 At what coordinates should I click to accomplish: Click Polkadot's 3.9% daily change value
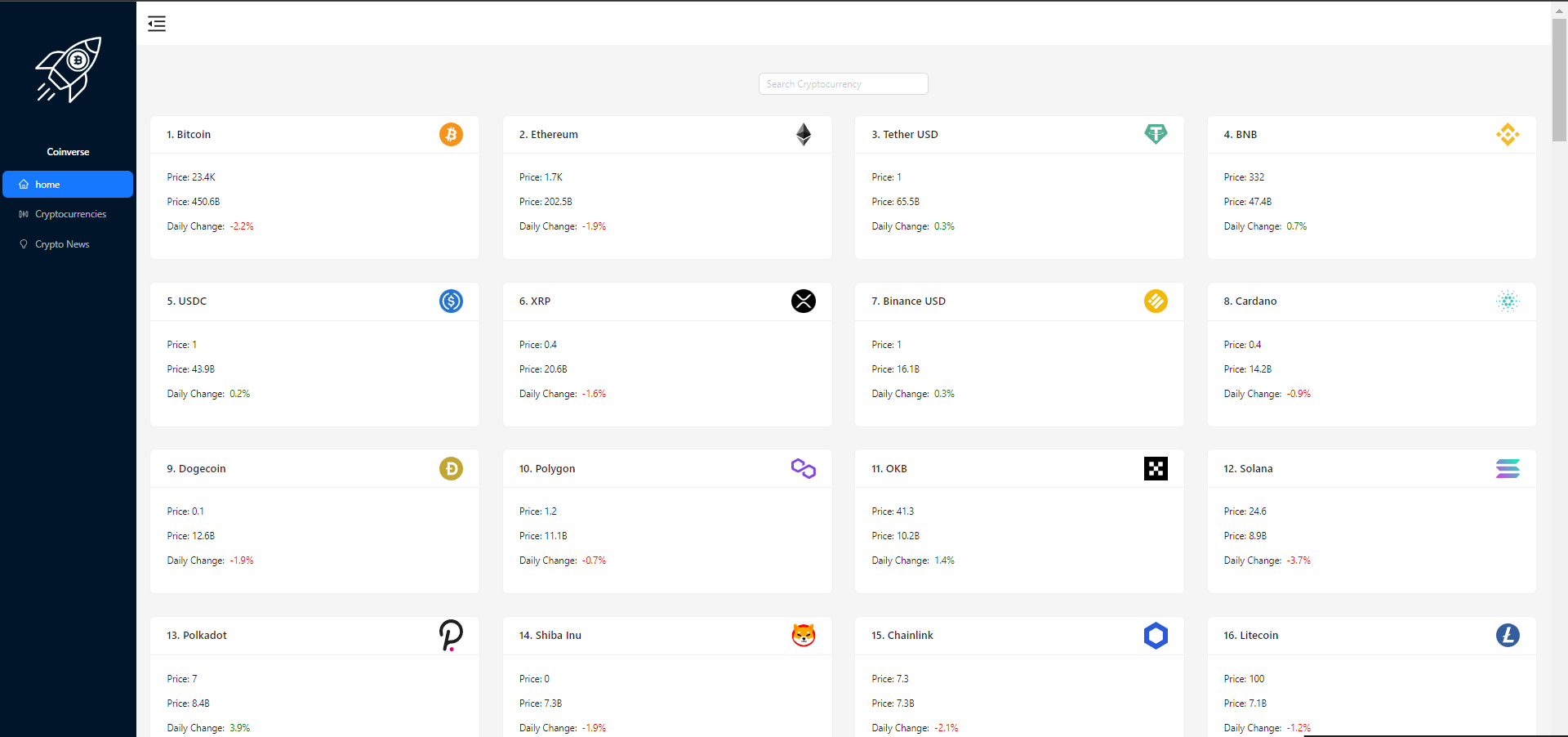tap(240, 728)
